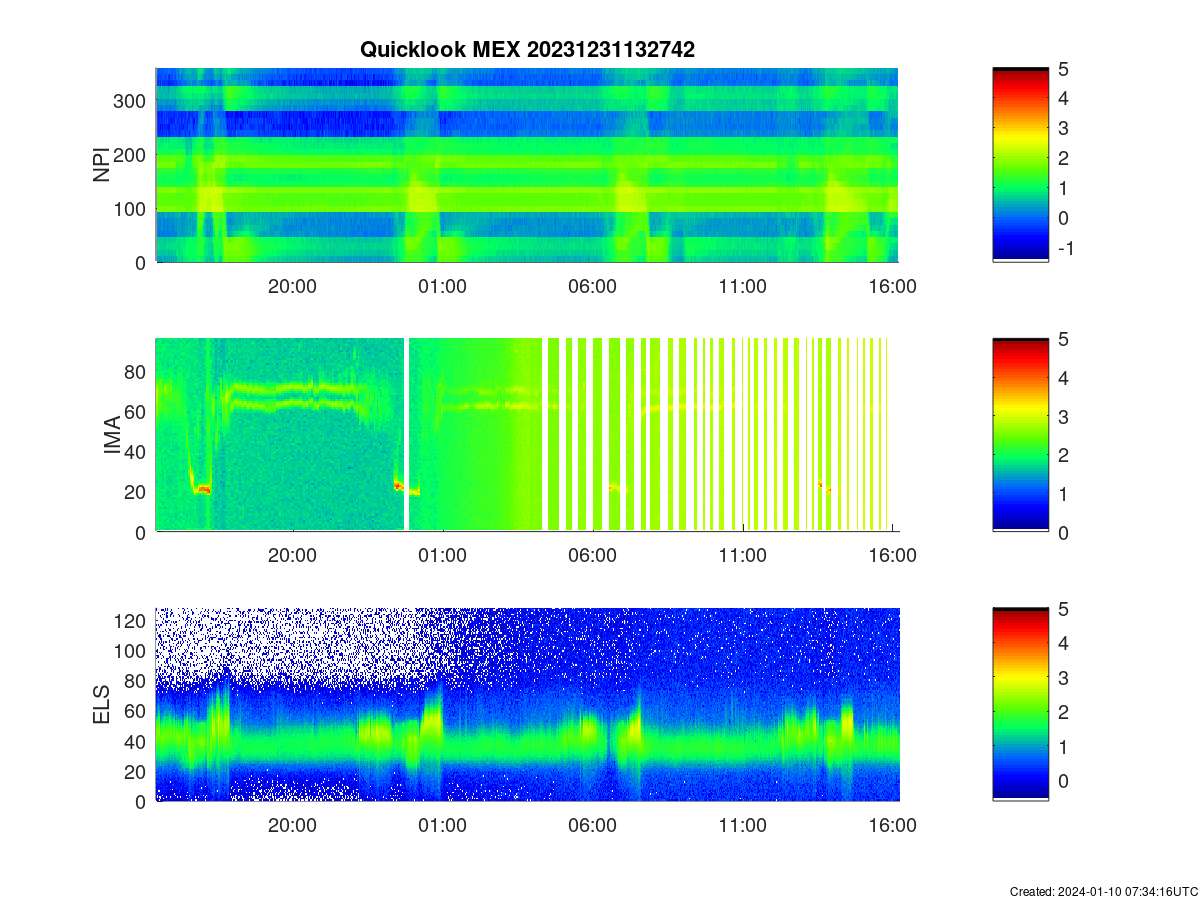The width and height of the screenshot is (1200, 900).
Task: Click the 11:00 tick under IMA panel
Action: click(x=742, y=556)
